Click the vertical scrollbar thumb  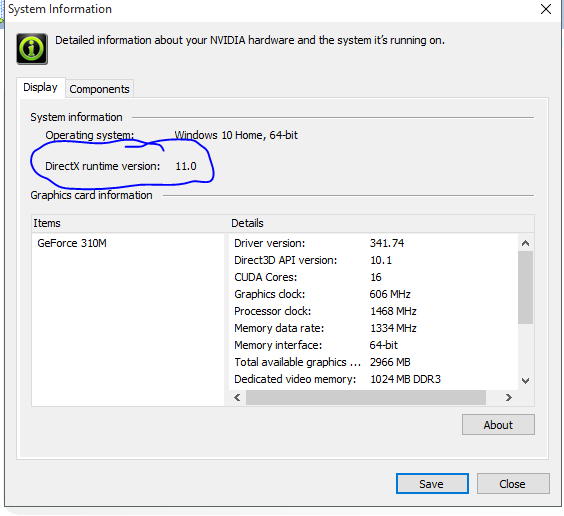pos(525,287)
